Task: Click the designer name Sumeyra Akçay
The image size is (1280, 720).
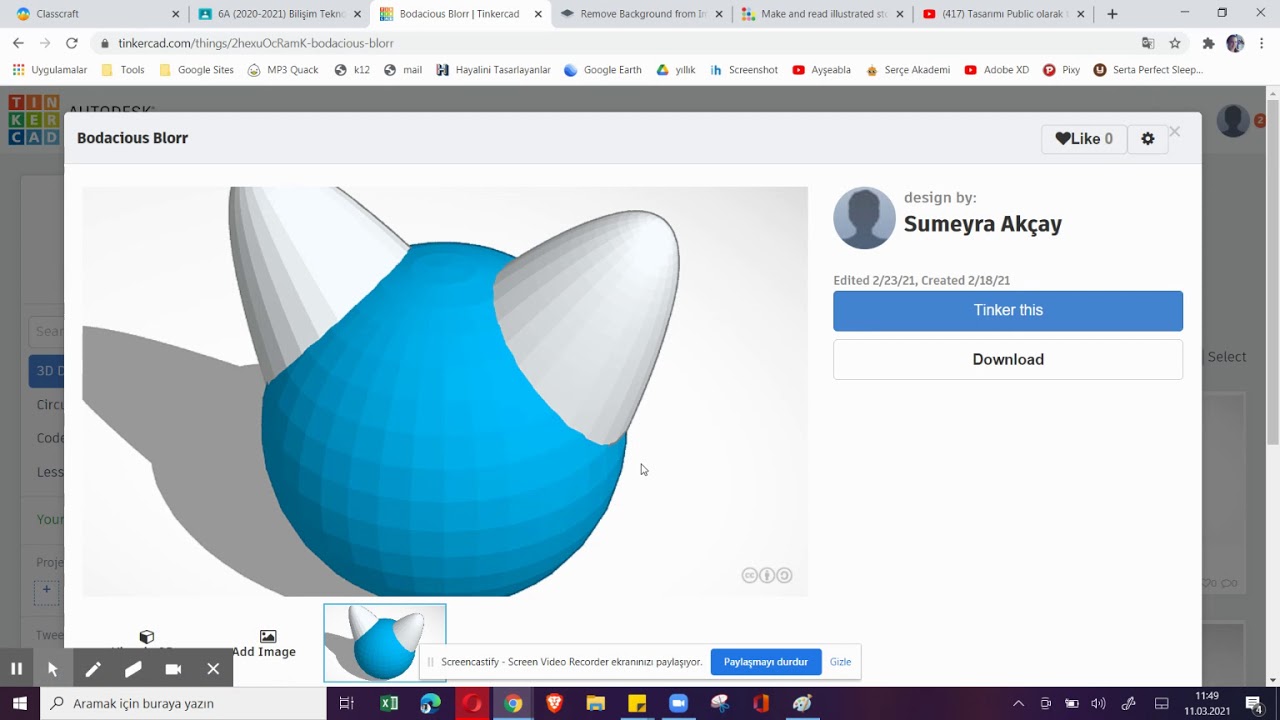Action: point(983,224)
